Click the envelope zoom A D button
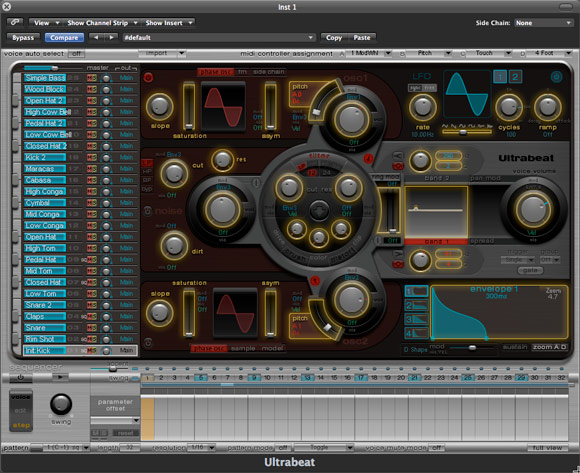 coord(549,347)
